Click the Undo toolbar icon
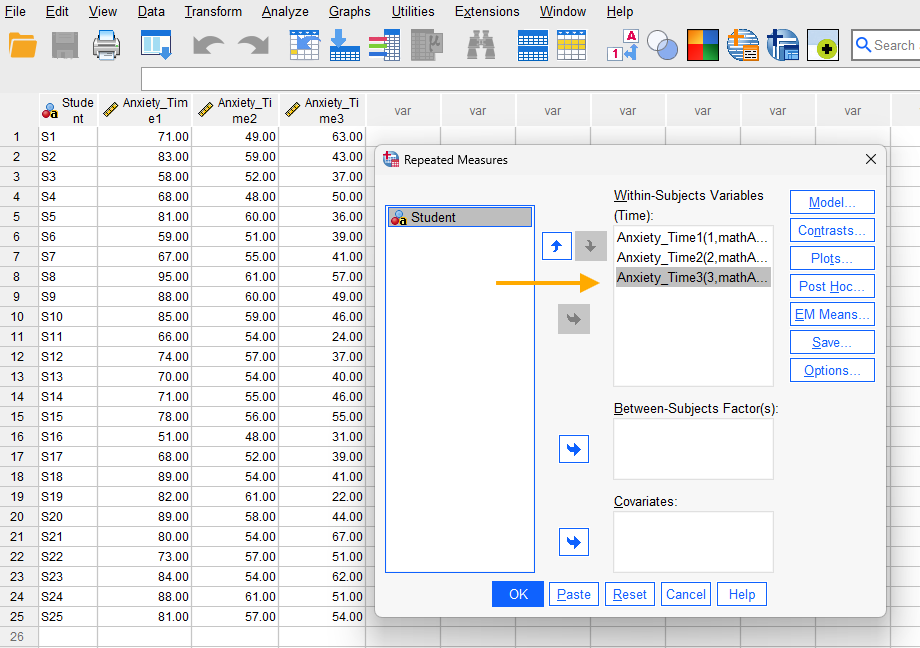Screen dimensions: 920x648 click(x=207, y=45)
